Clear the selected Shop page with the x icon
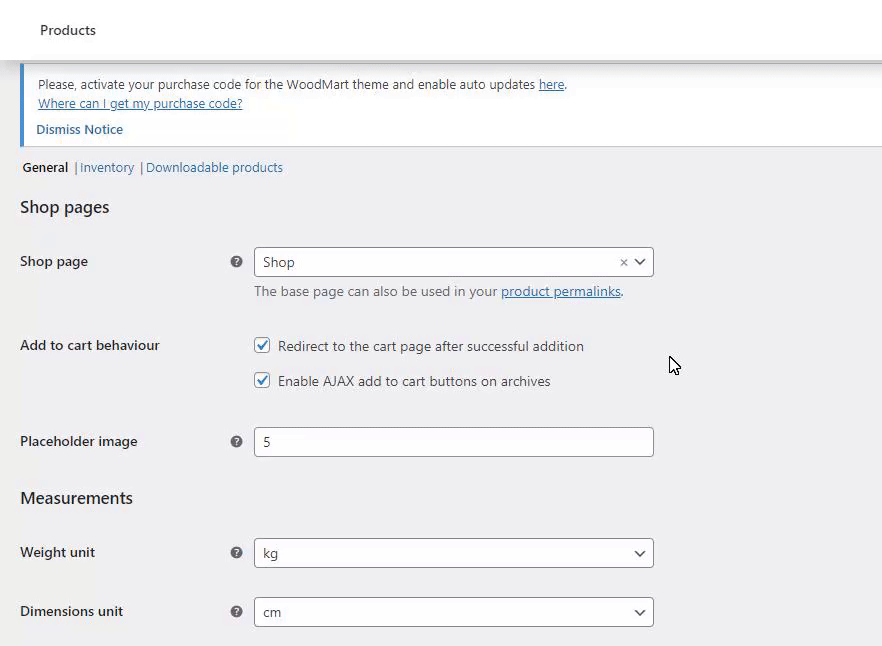882x646 pixels. (624, 263)
